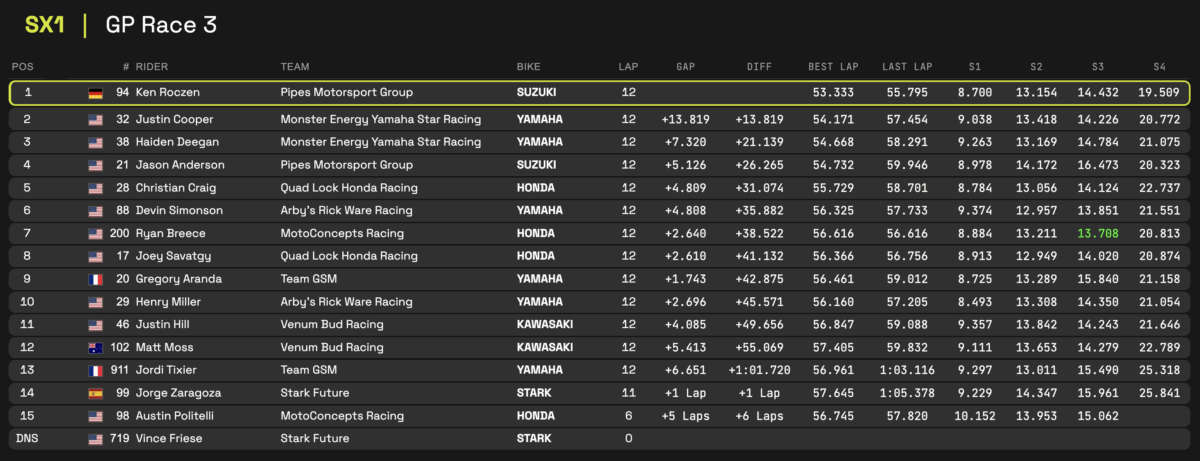Click the French flag next to Jordi Tixier

[96, 370]
